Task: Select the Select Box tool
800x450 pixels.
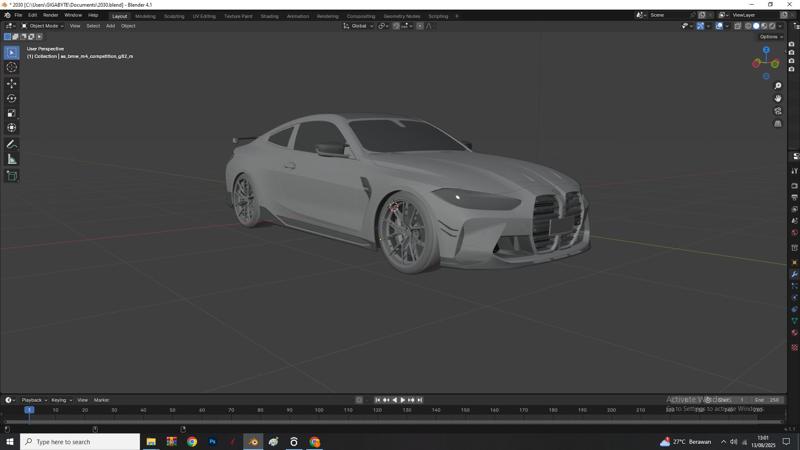Action: point(11,53)
